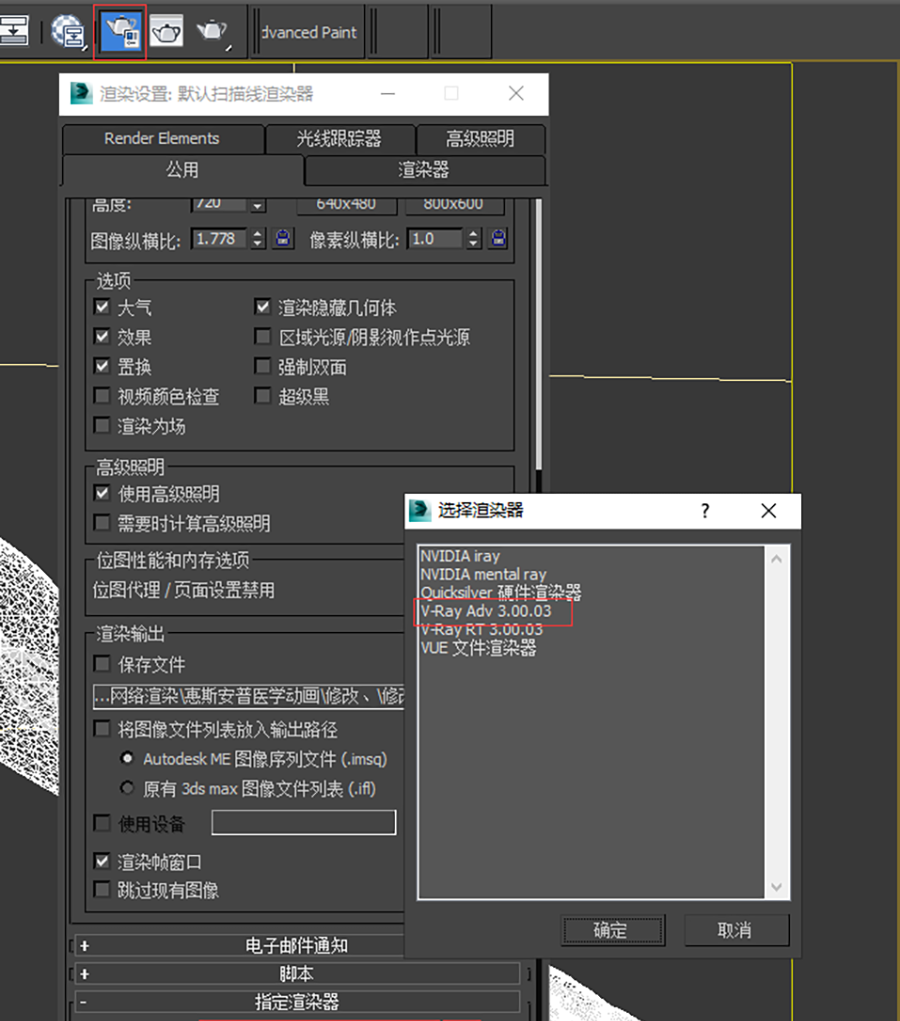Toggle the lock icon beside 图像纵横比
Screen dimensions: 900x1021
(283, 238)
